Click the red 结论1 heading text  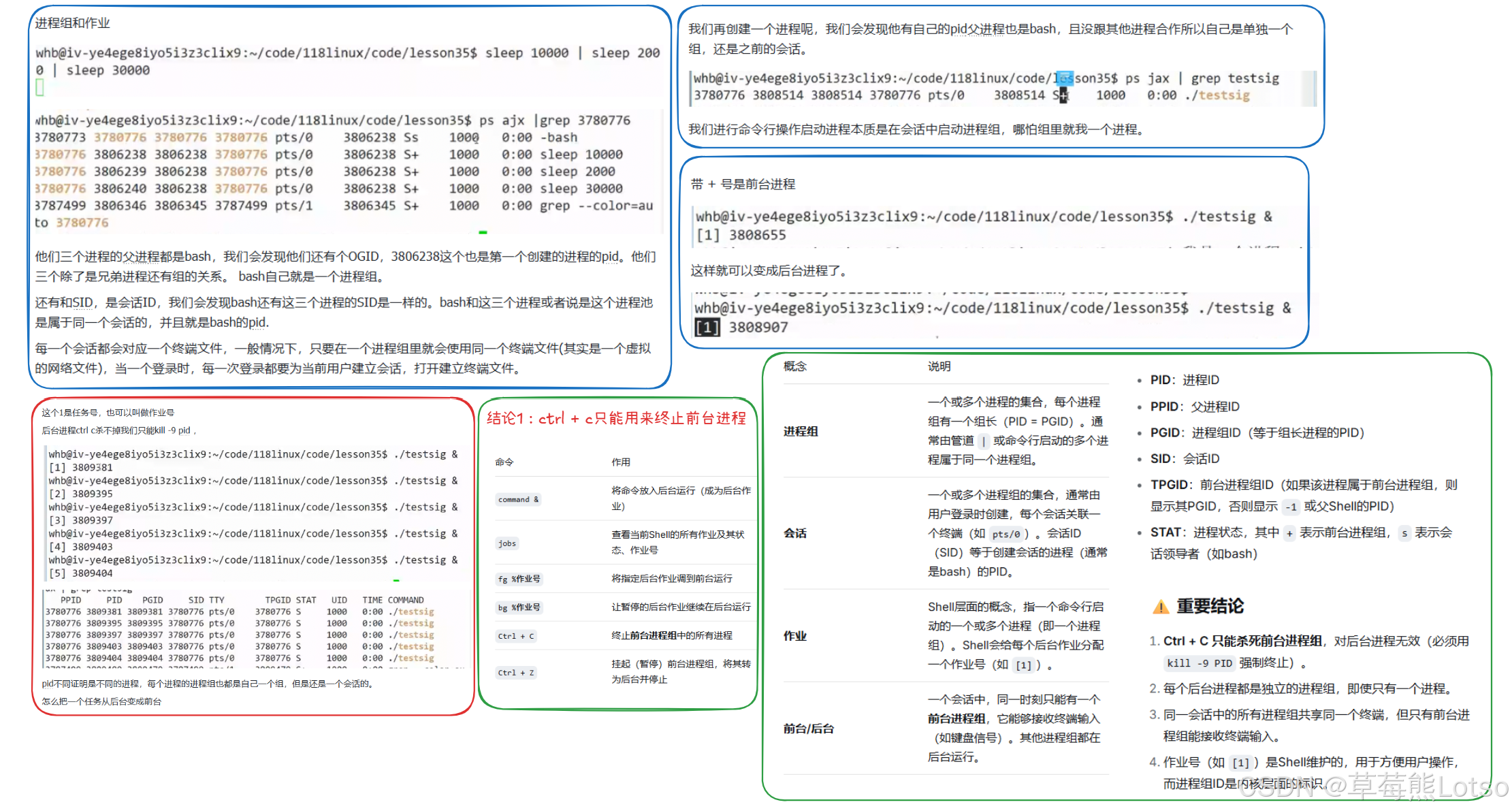pyautogui.click(x=616, y=418)
